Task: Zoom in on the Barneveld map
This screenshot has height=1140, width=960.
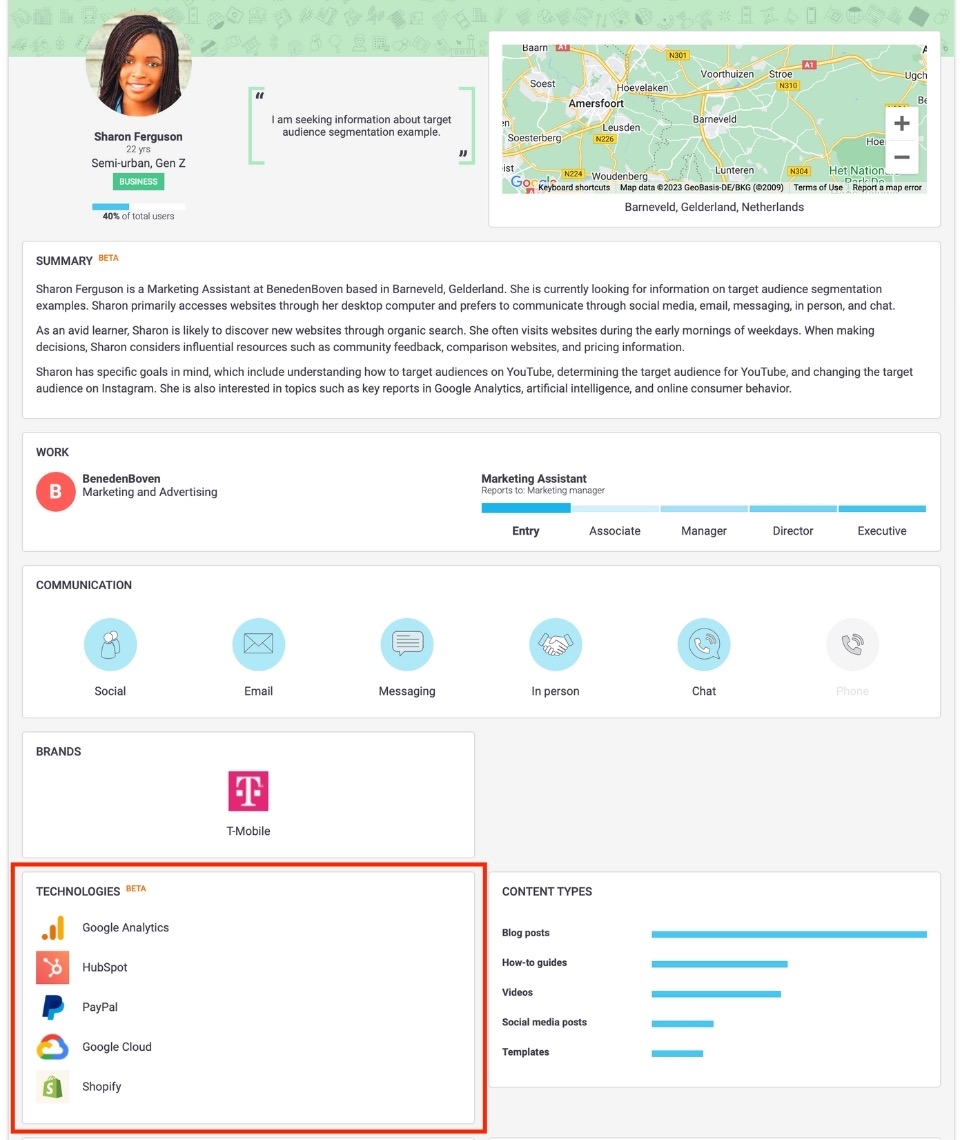Action: (901, 122)
